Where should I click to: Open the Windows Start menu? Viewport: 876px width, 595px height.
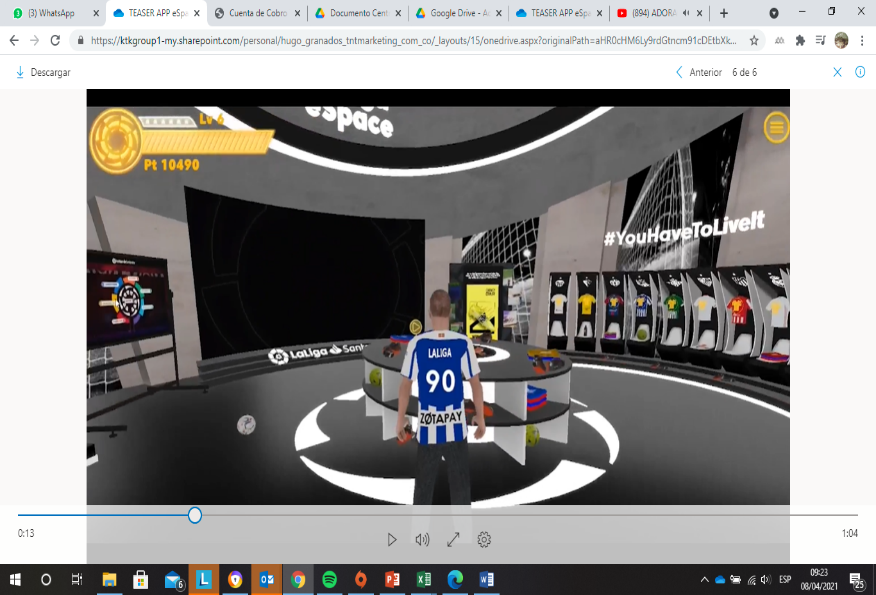coord(15,579)
